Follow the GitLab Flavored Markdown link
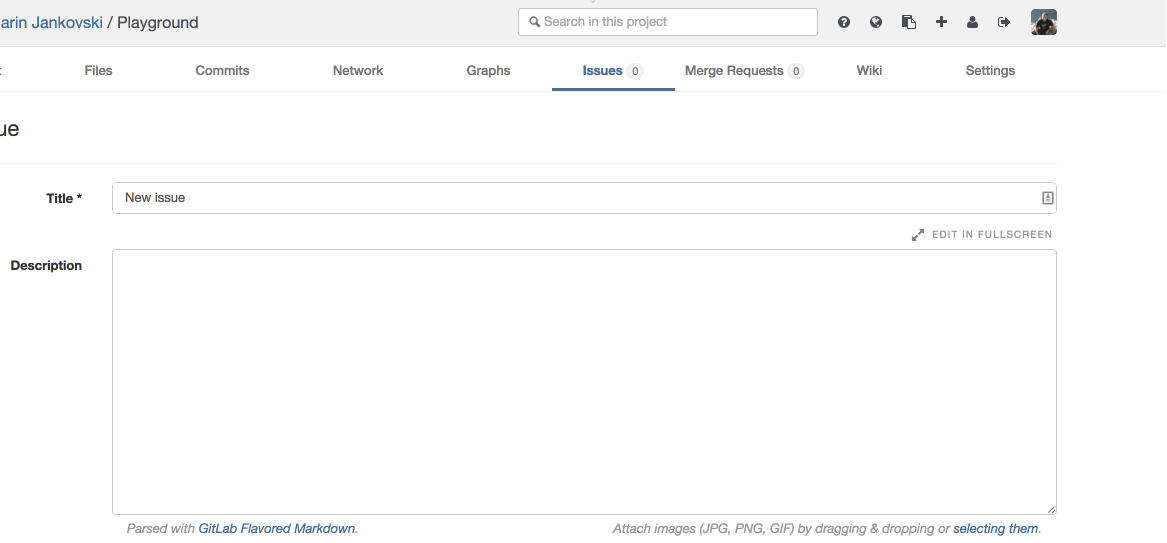This screenshot has height=543, width=1167. [x=276, y=528]
